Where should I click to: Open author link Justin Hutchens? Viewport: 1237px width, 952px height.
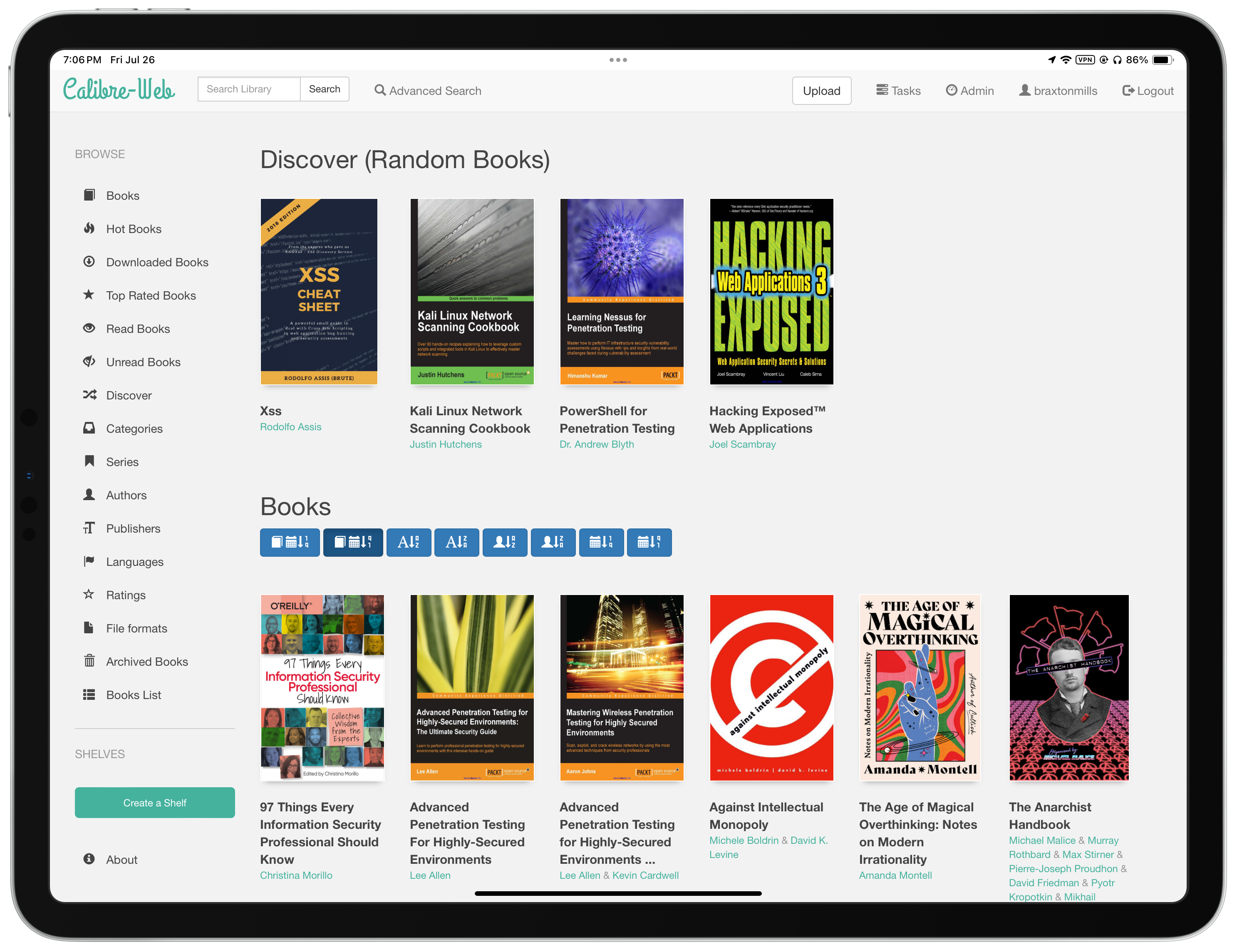pyautogui.click(x=446, y=444)
